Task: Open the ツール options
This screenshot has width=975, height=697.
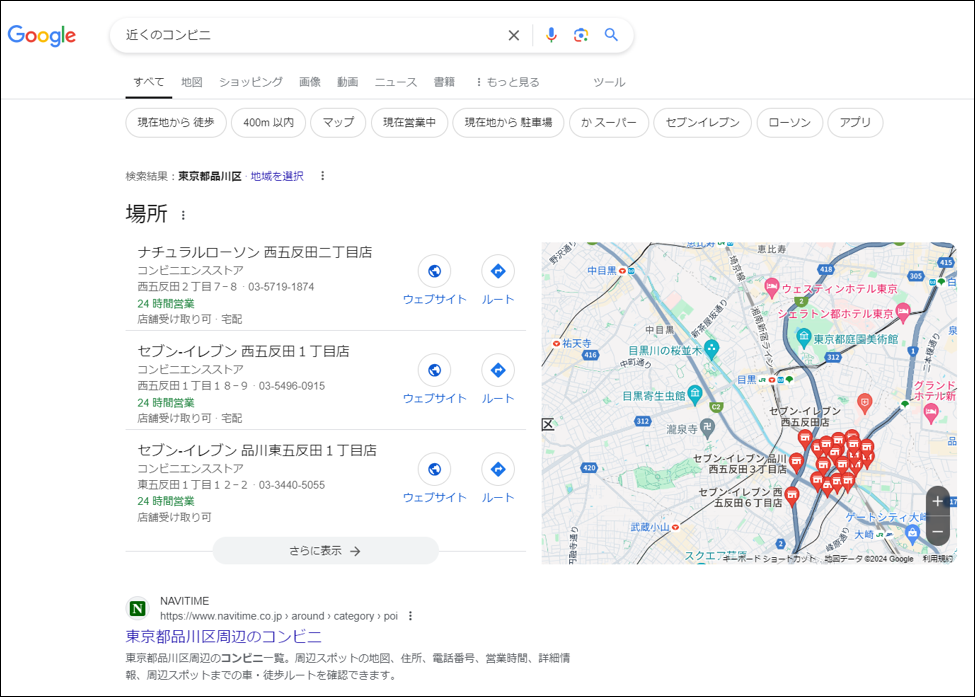Action: click(609, 82)
